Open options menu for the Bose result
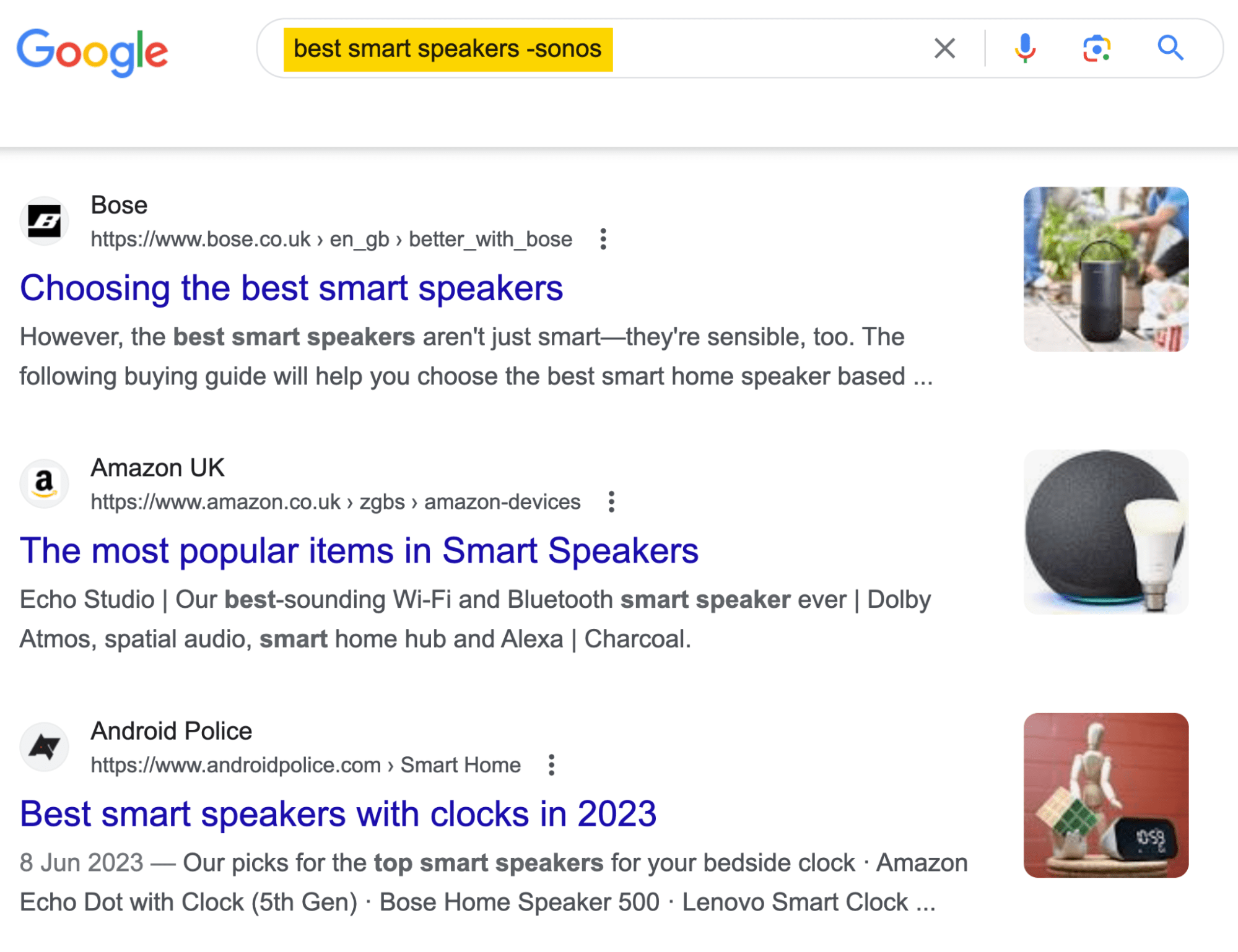 pyautogui.click(x=603, y=239)
